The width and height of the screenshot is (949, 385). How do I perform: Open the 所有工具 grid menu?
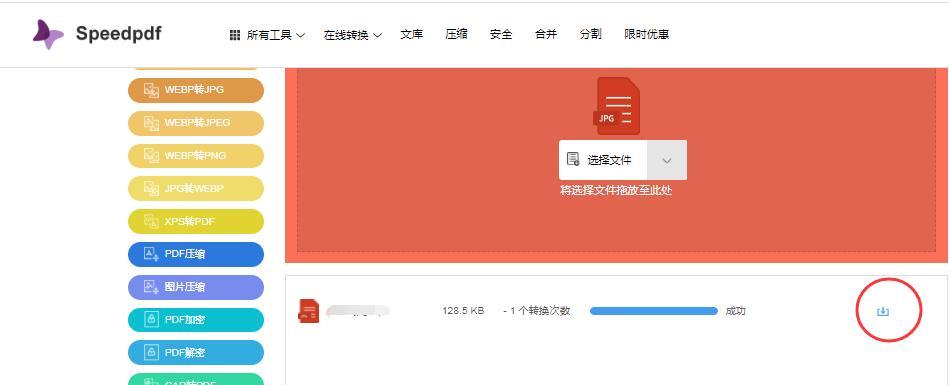click(x=267, y=35)
